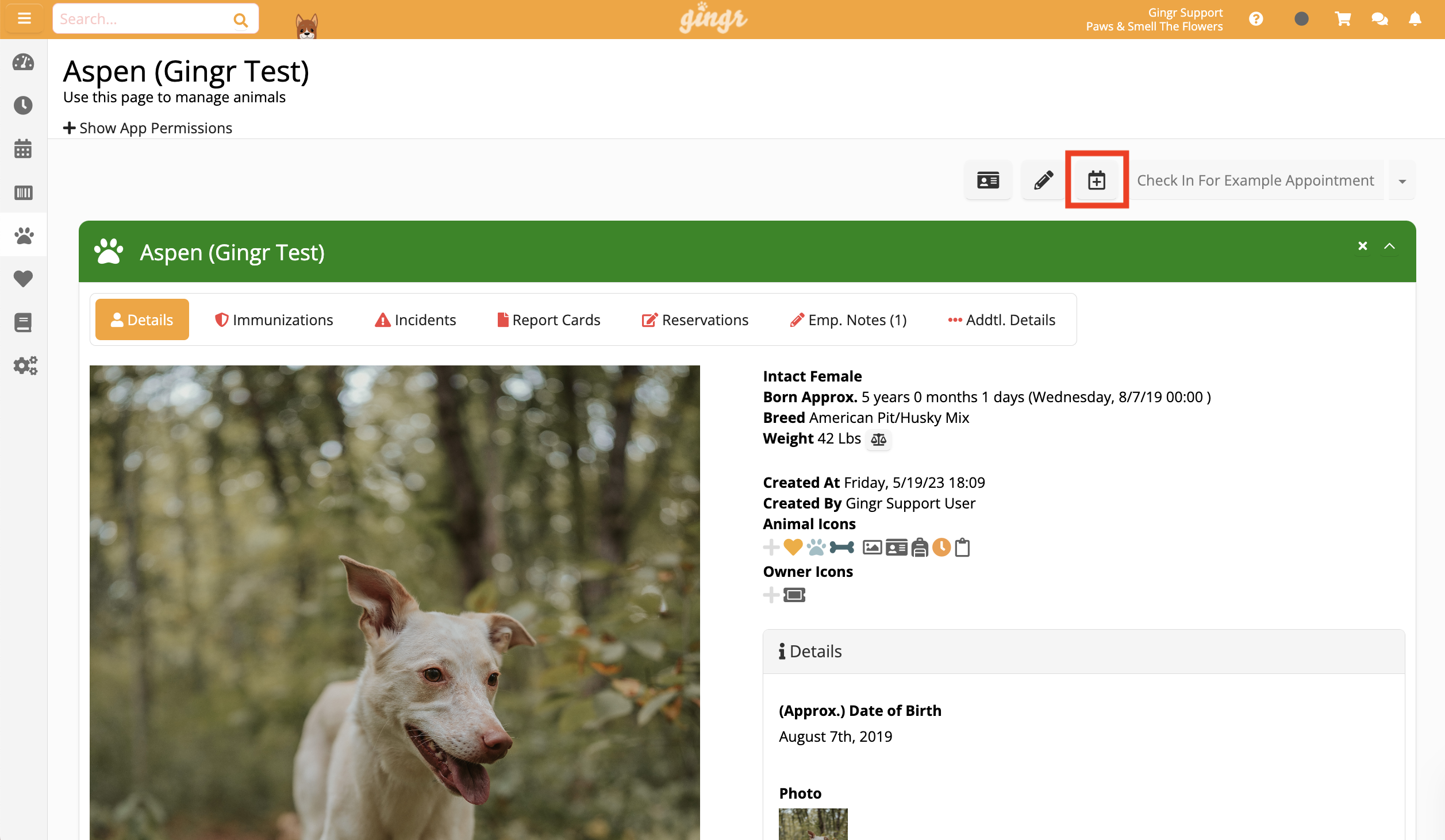
Task: Click the ID card animal icon
Action: coord(896,548)
